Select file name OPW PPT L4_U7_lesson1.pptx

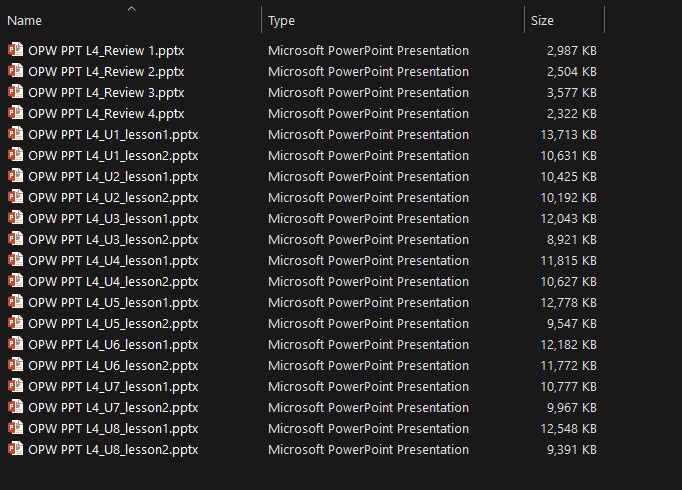[113, 387]
